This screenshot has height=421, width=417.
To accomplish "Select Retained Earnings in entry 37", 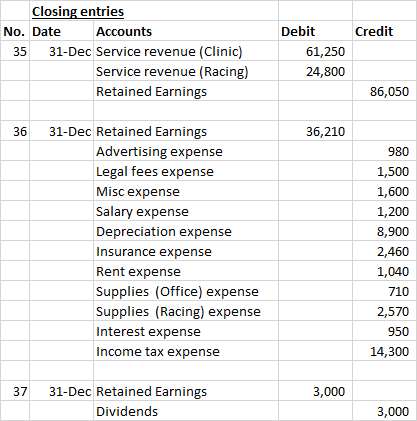I will (x=186, y=391).
